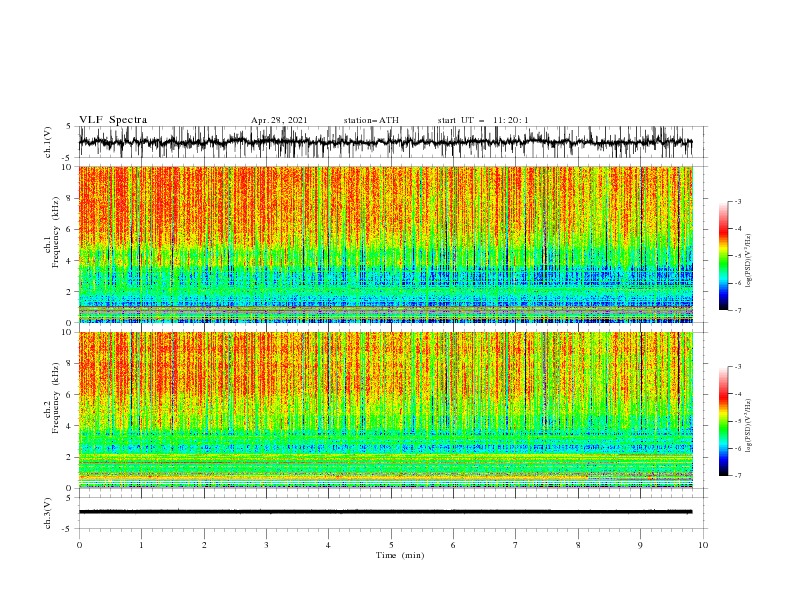
Task: Click the "3" tick on the time axis
Action: [266, 545]
